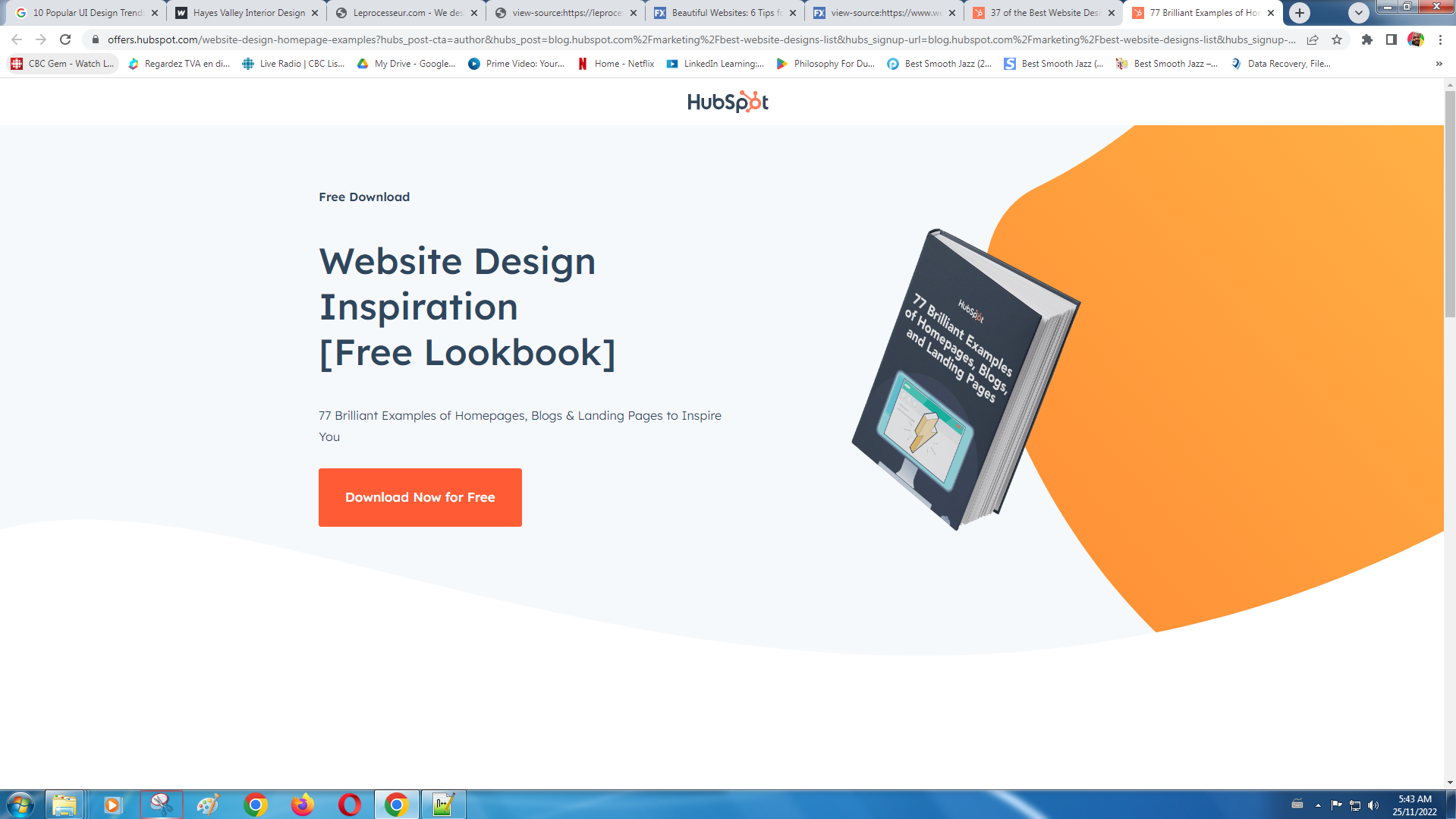Show hidden system tray icons arrow

click(x=1318, y=805)
